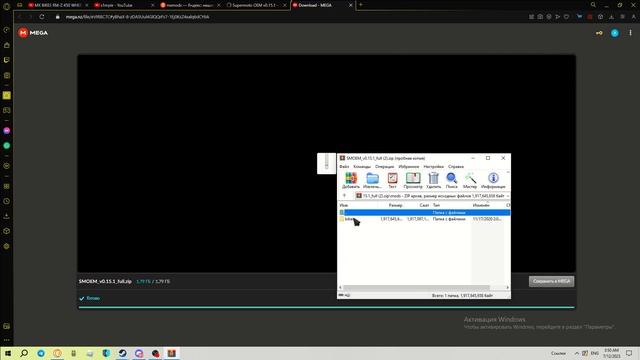This screenshot has width=640, height=360.
Task: Click the MEGA download progress bar
Action: (x=327, y=307)
